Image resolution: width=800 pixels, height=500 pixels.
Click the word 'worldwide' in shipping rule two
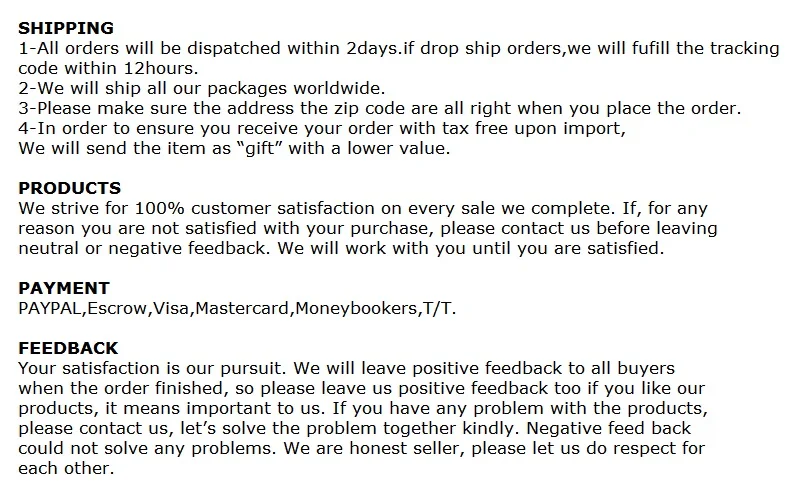click(x=336, y=88)
